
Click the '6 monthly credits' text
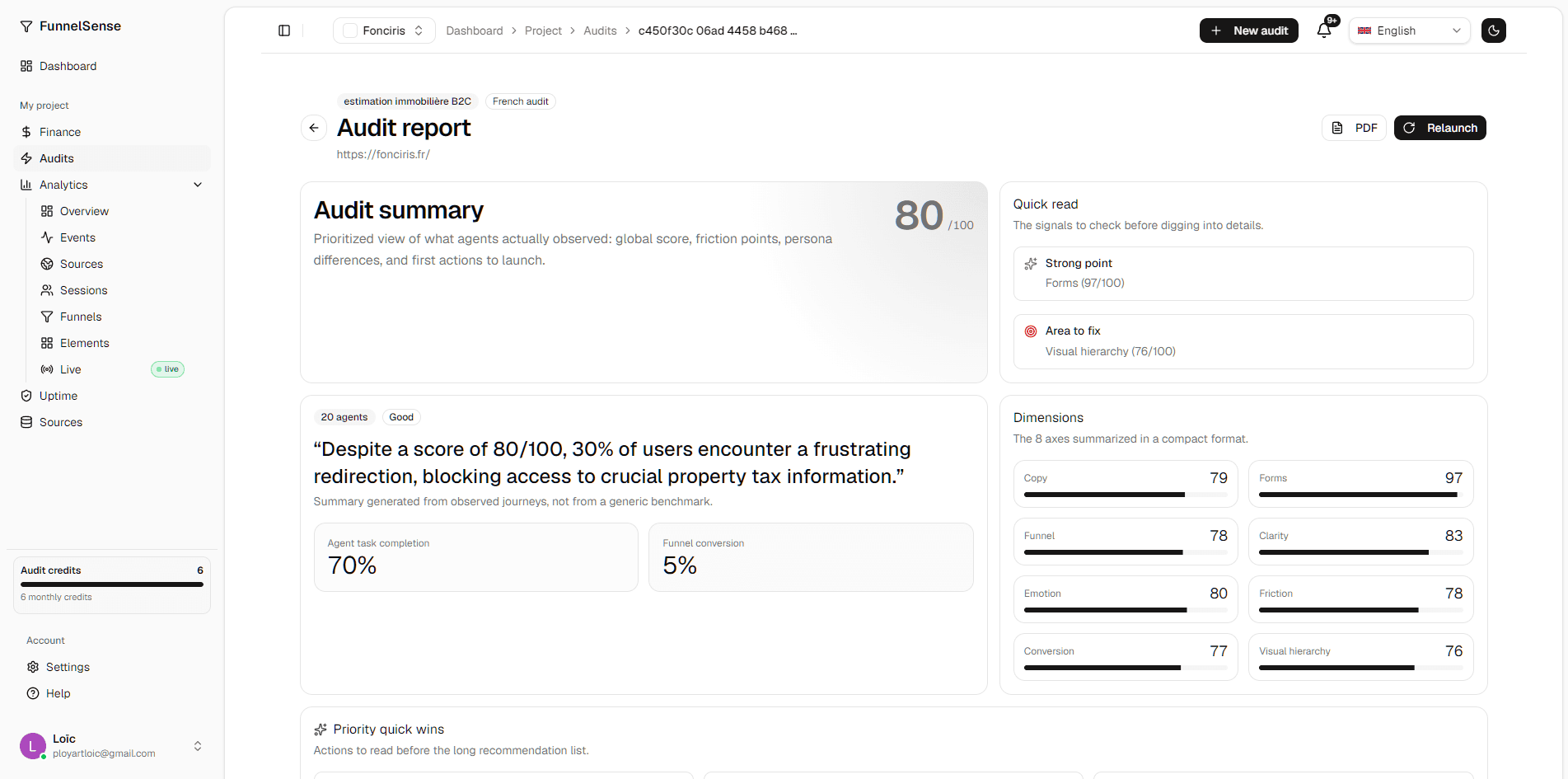tap(56, 597)
